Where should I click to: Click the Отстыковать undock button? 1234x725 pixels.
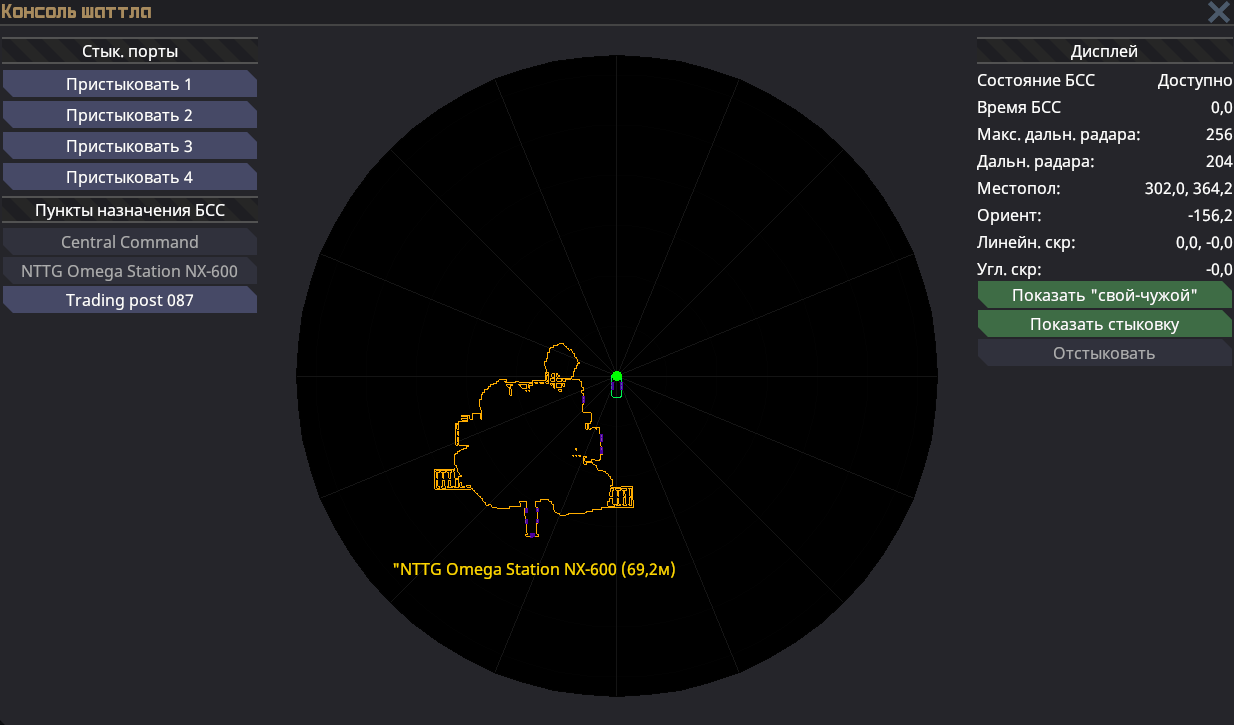point(1104,353)
